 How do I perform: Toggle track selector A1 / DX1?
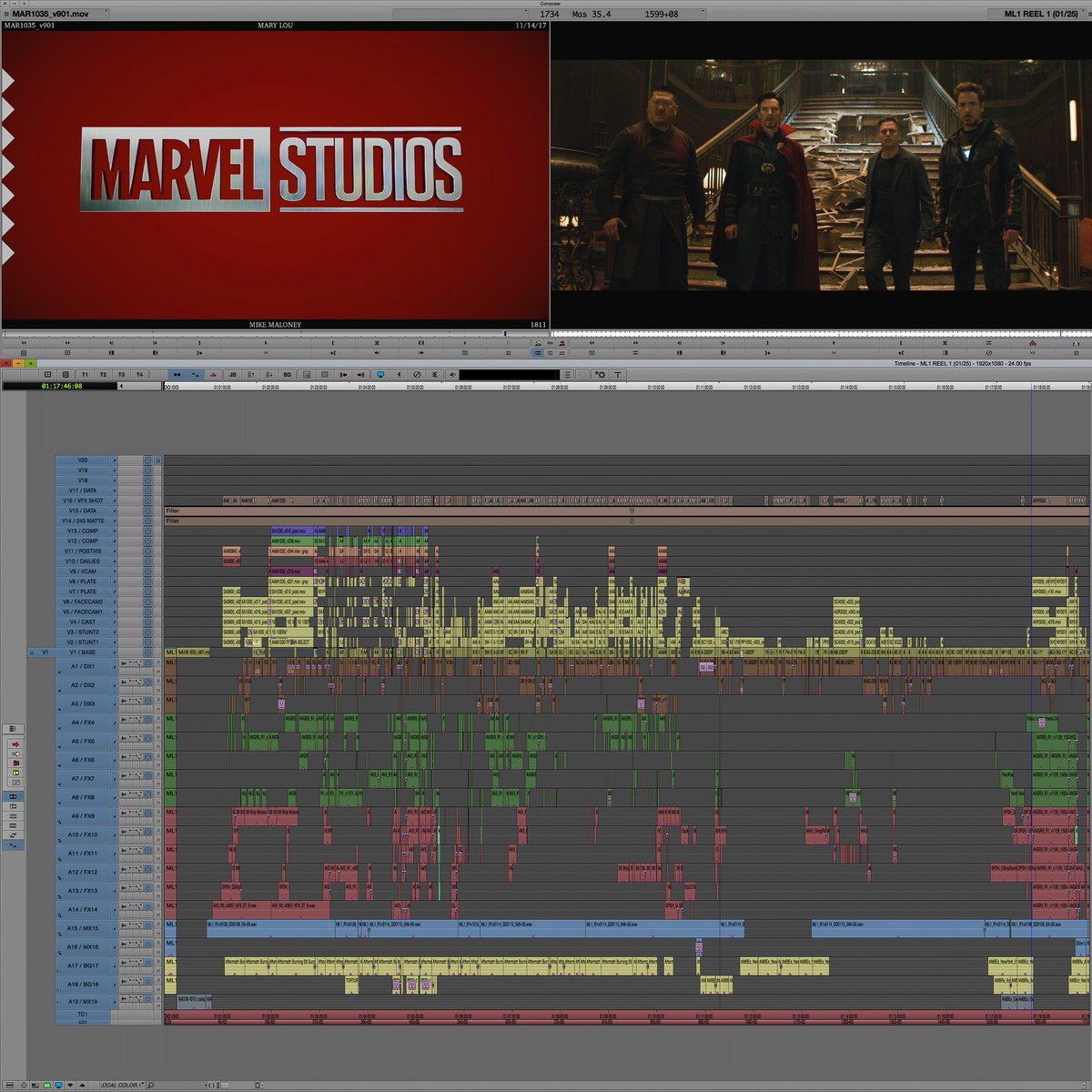click(84, 667)
